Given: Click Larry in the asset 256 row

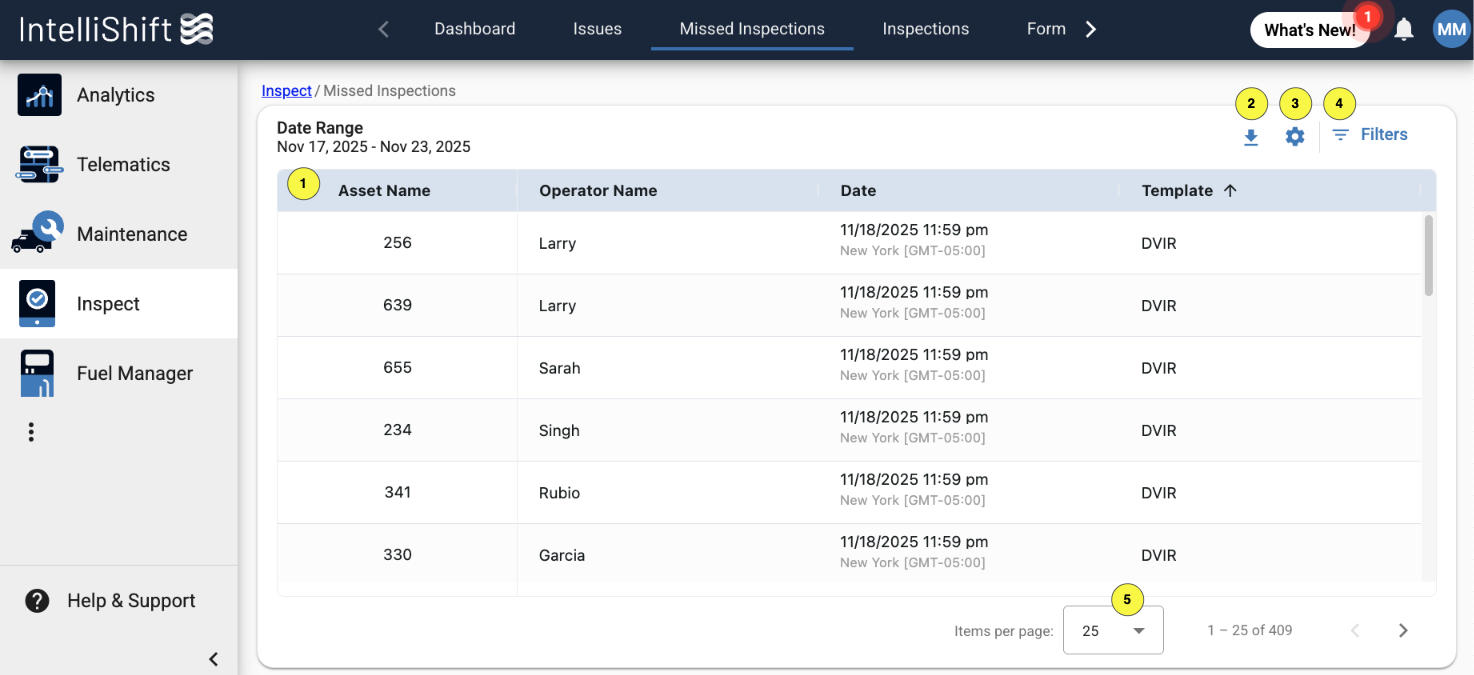Looking at the screenshot, I should pyautogui.click(x=557, y=243).
